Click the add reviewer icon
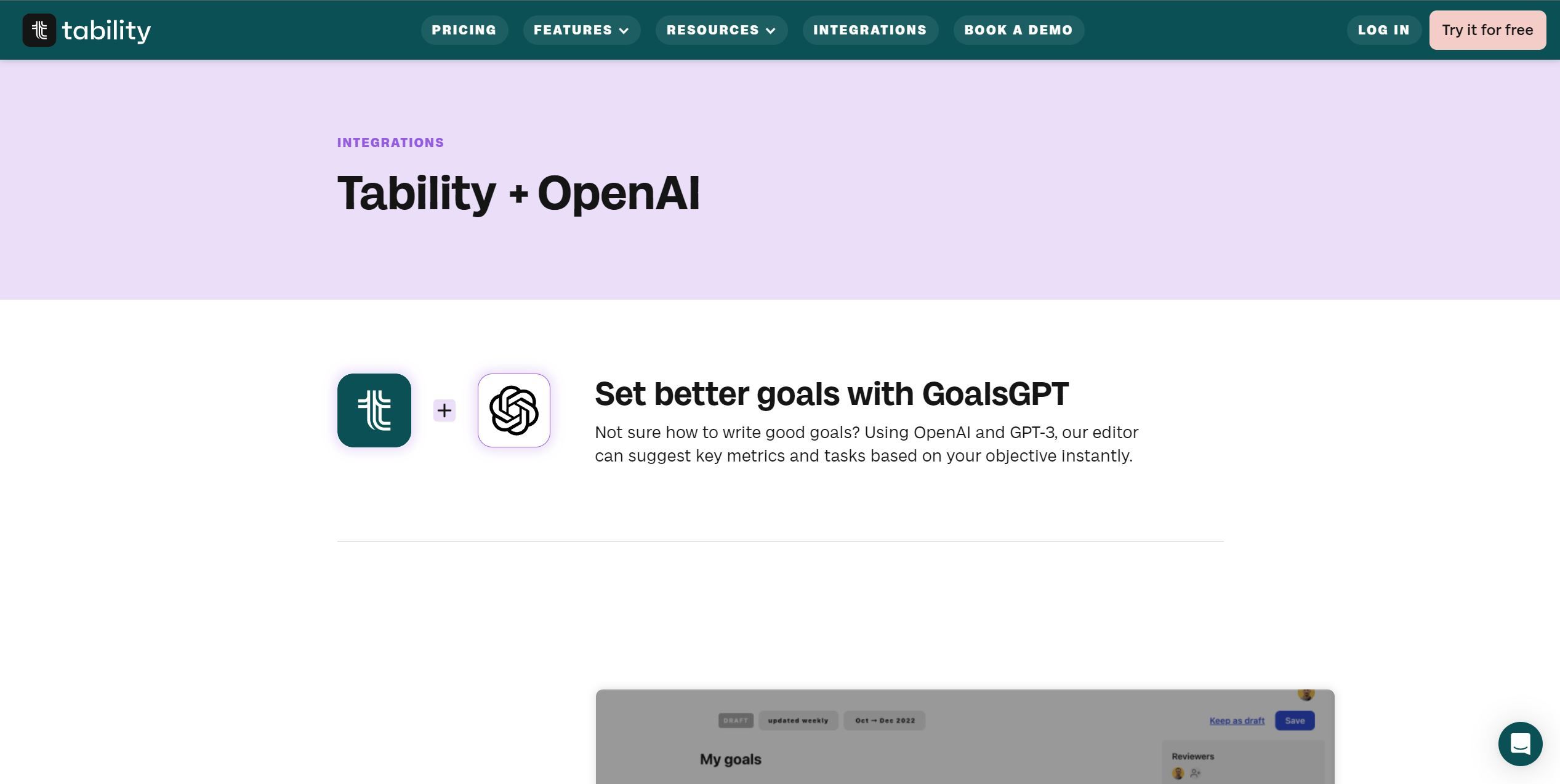The image size is (1560, 784). [x=1195, y=774]
